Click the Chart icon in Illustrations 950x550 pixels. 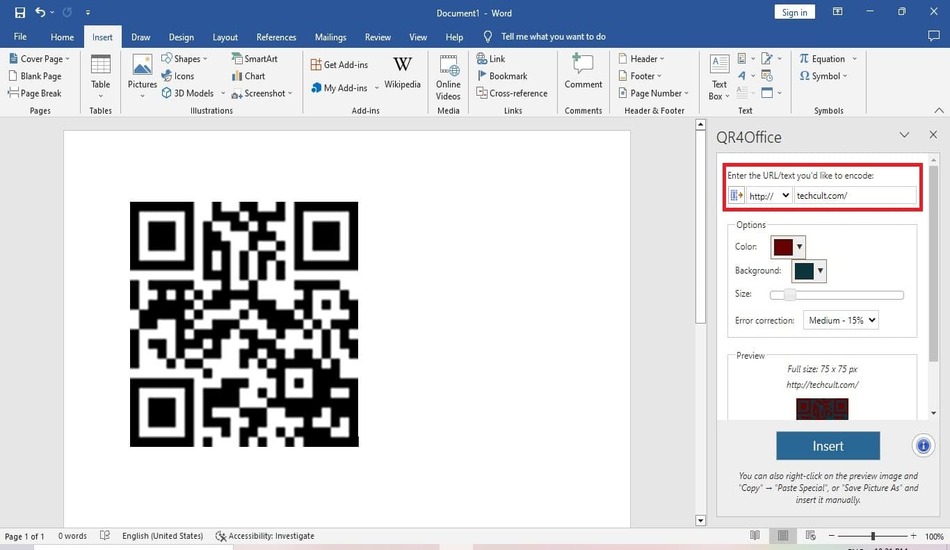248,76
